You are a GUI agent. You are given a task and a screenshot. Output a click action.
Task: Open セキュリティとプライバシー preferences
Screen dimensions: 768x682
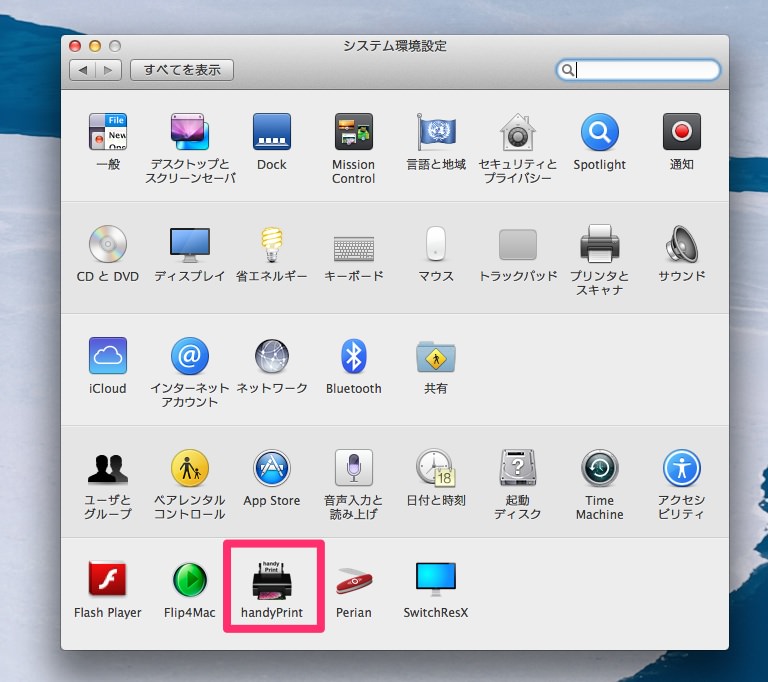point(518,132)
